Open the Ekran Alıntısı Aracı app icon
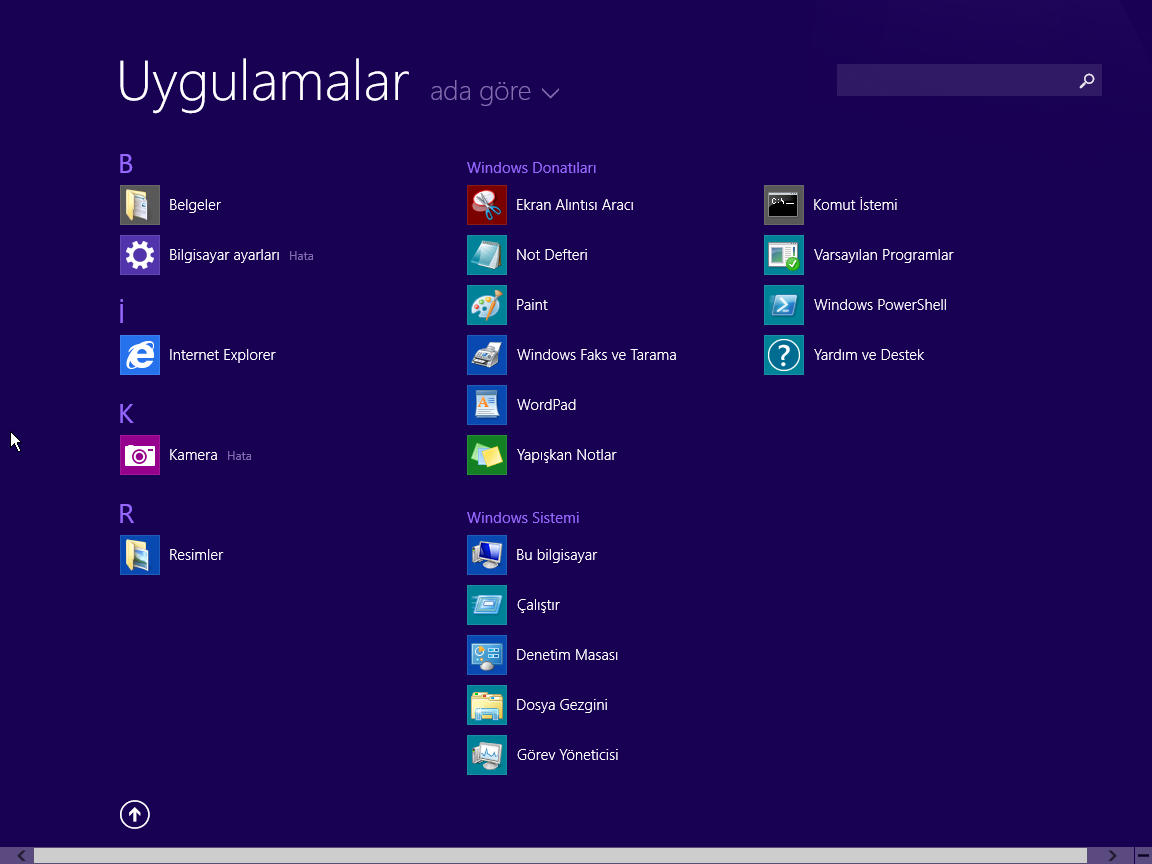The height and width of the screenshot is (864, 1152). pos(487,205)
